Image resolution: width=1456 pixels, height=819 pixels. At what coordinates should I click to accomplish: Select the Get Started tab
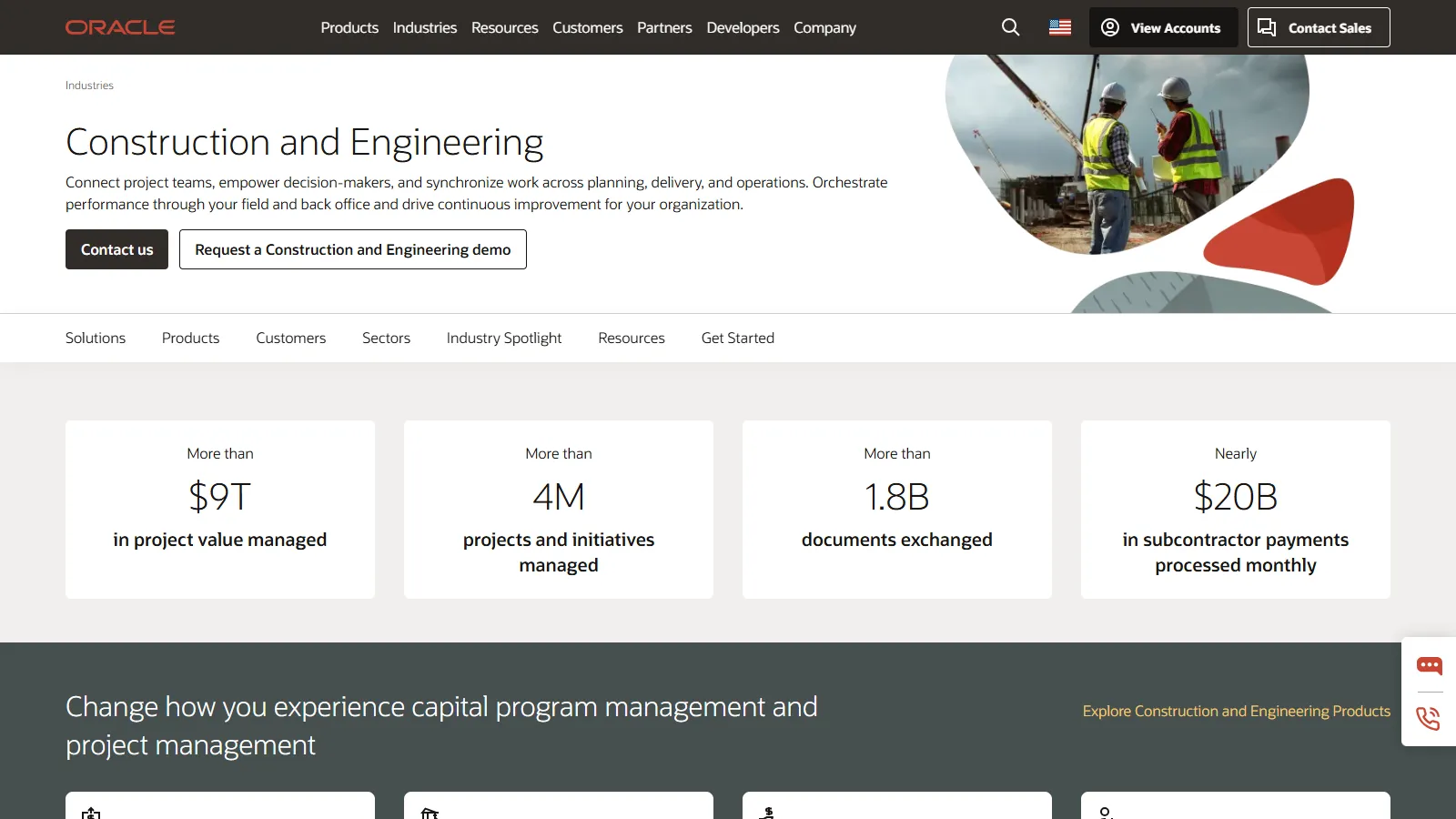[x=737, y=338]
